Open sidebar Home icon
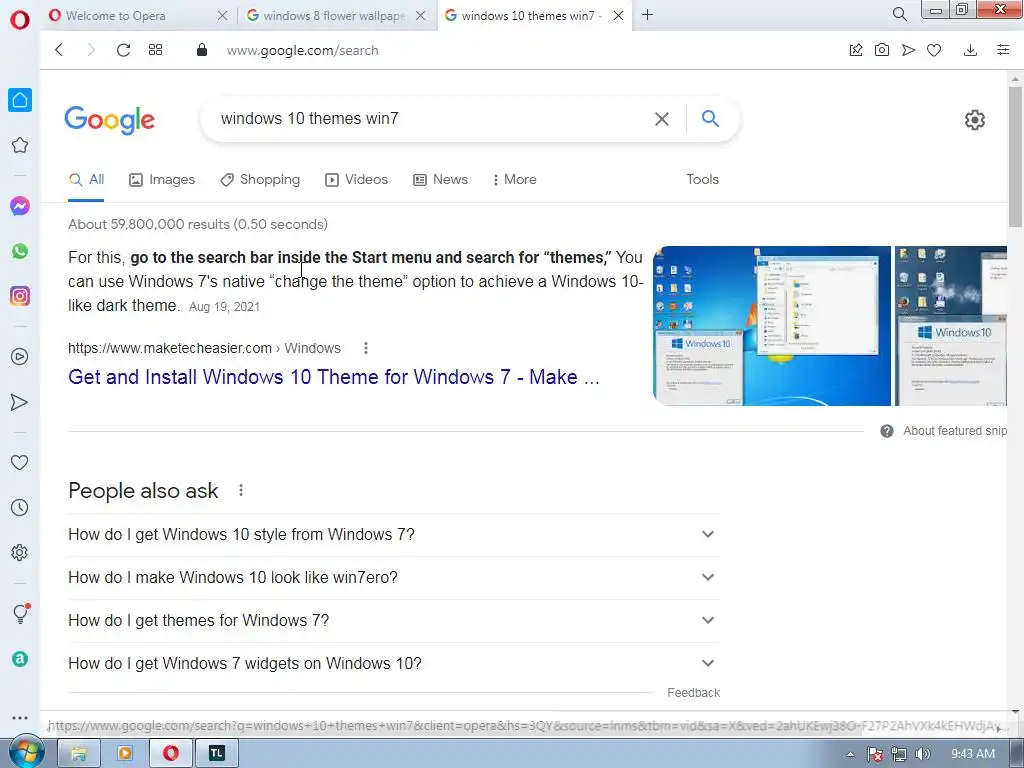1024x768 pixels. (x=20, y=100)
